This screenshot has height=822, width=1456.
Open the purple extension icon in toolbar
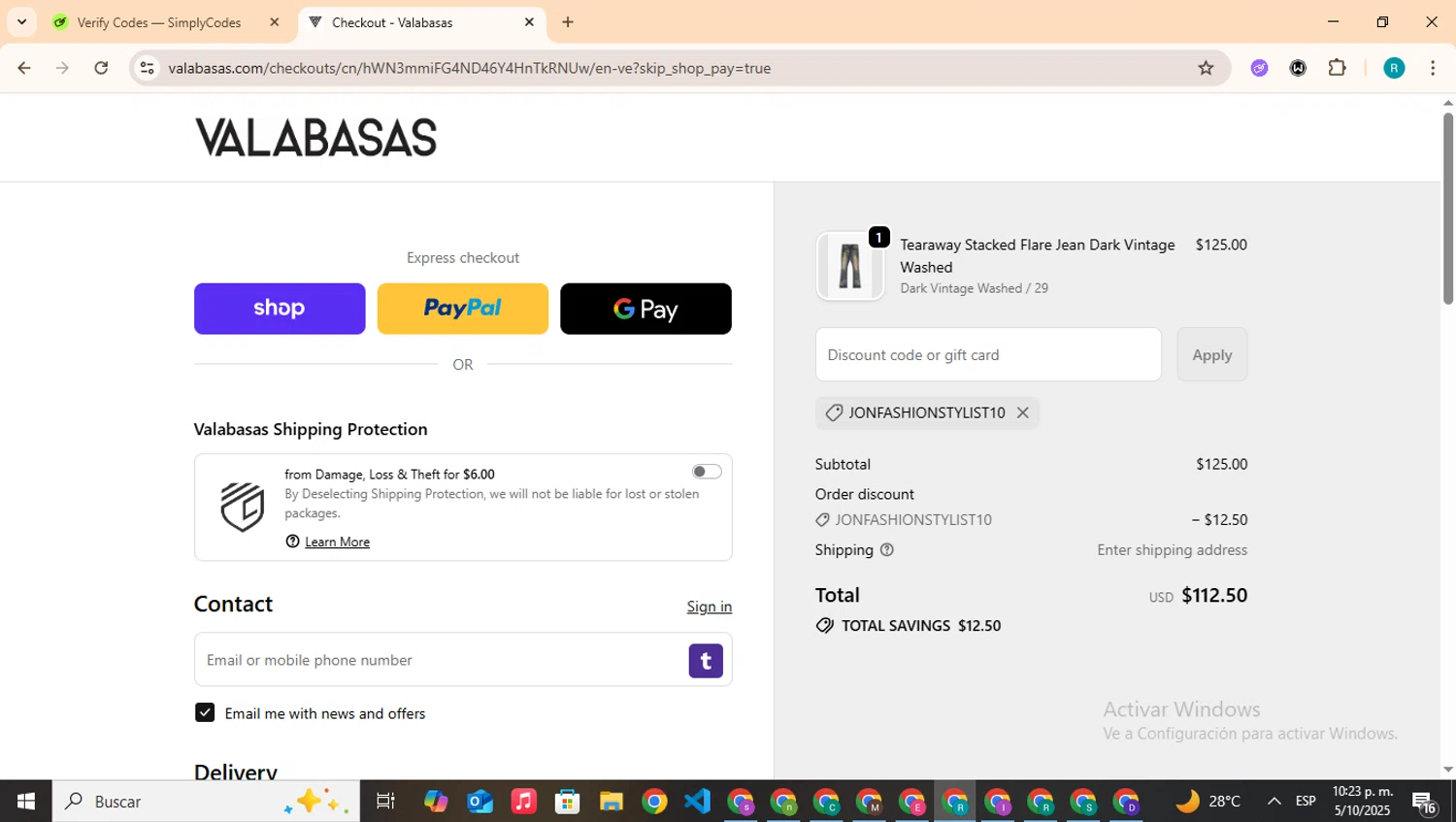pyautogui.click(x=1259, y=68)
